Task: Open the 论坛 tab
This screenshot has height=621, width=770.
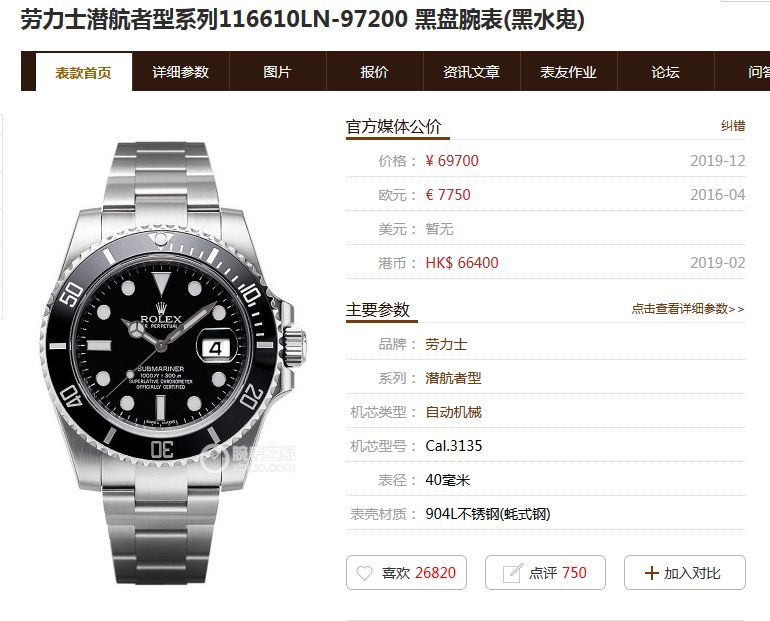Action: [665, 72]
